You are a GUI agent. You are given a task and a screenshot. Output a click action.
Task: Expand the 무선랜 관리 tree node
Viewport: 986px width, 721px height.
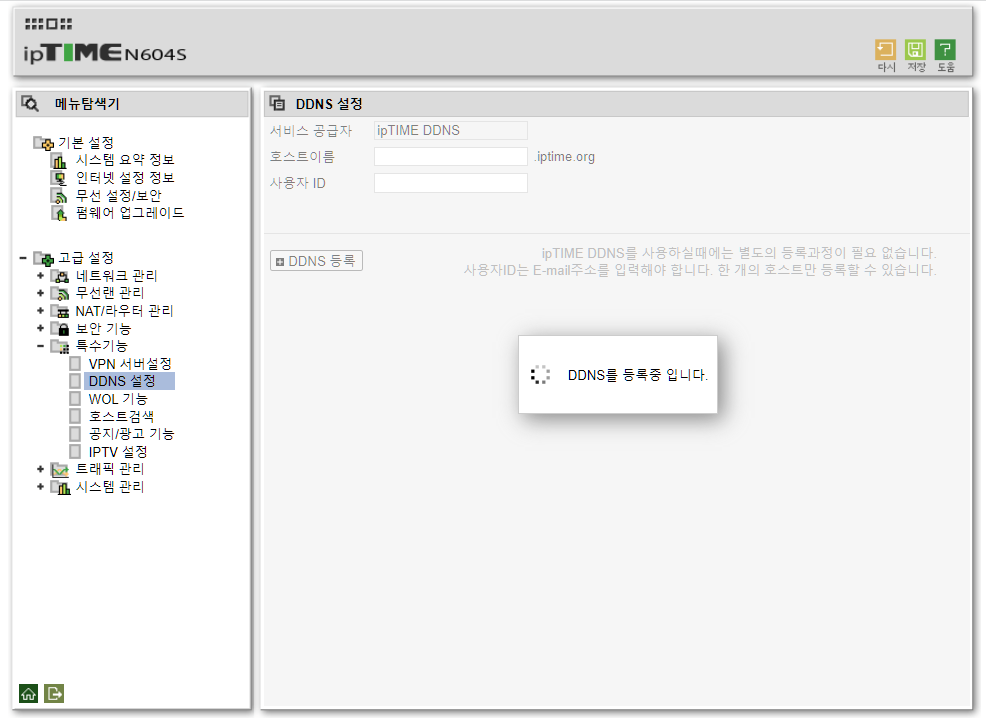pos(40,293)
